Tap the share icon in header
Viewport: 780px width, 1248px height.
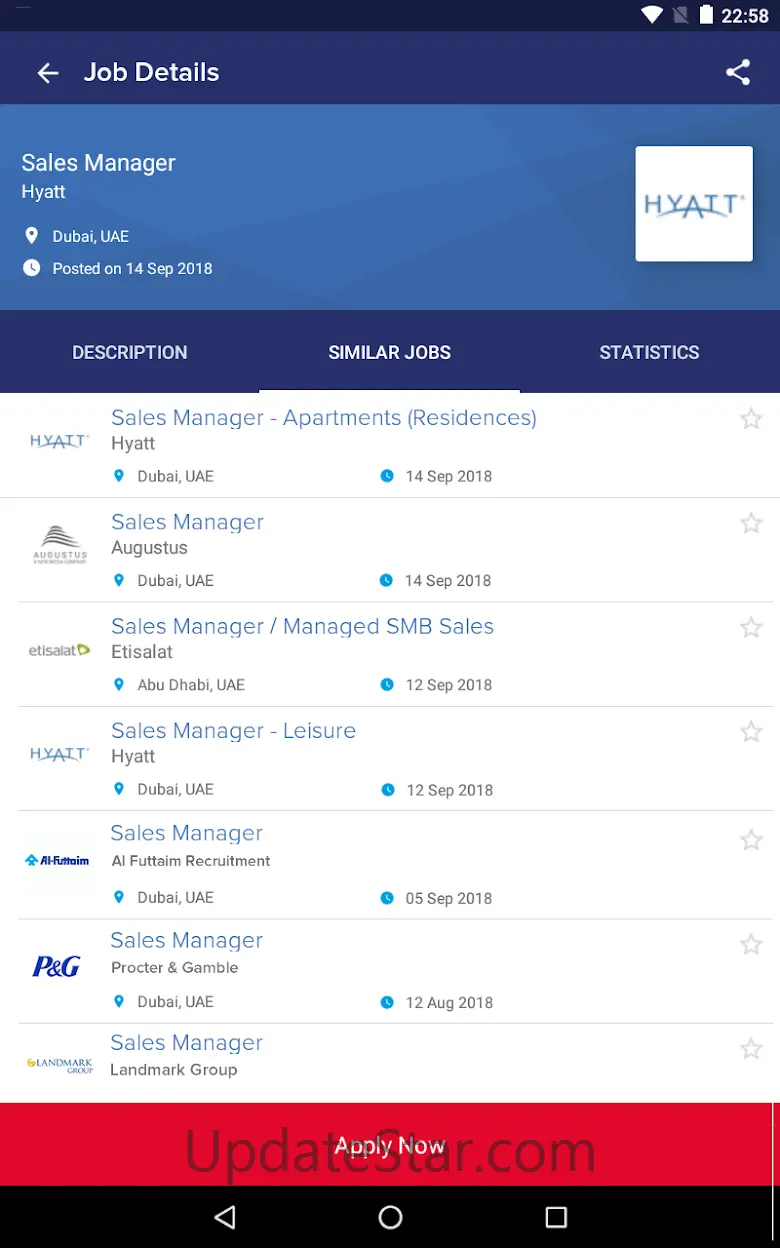(x=738, y=72)
